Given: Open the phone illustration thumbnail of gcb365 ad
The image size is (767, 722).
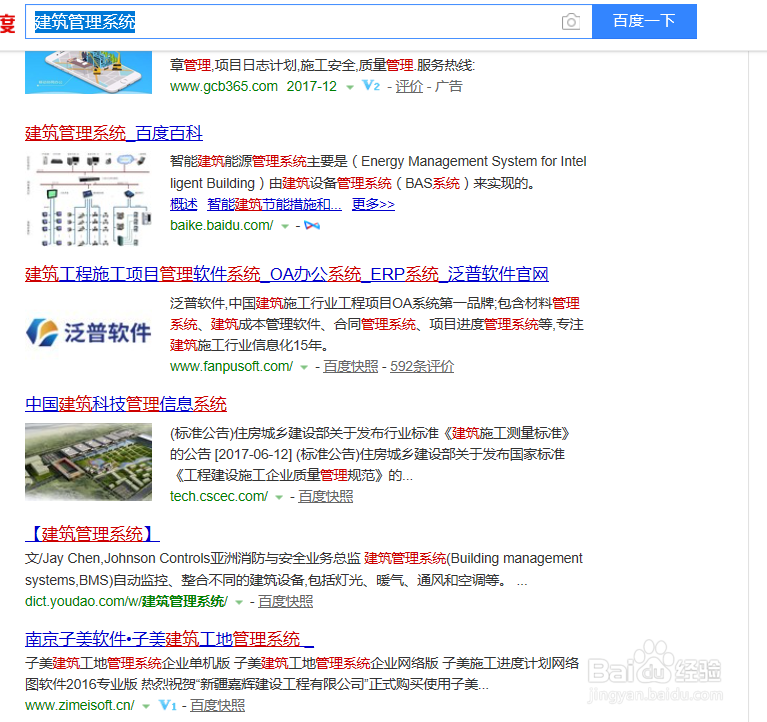Looking at the screenshot, I should pyautogui.click(x=89, y=72).
